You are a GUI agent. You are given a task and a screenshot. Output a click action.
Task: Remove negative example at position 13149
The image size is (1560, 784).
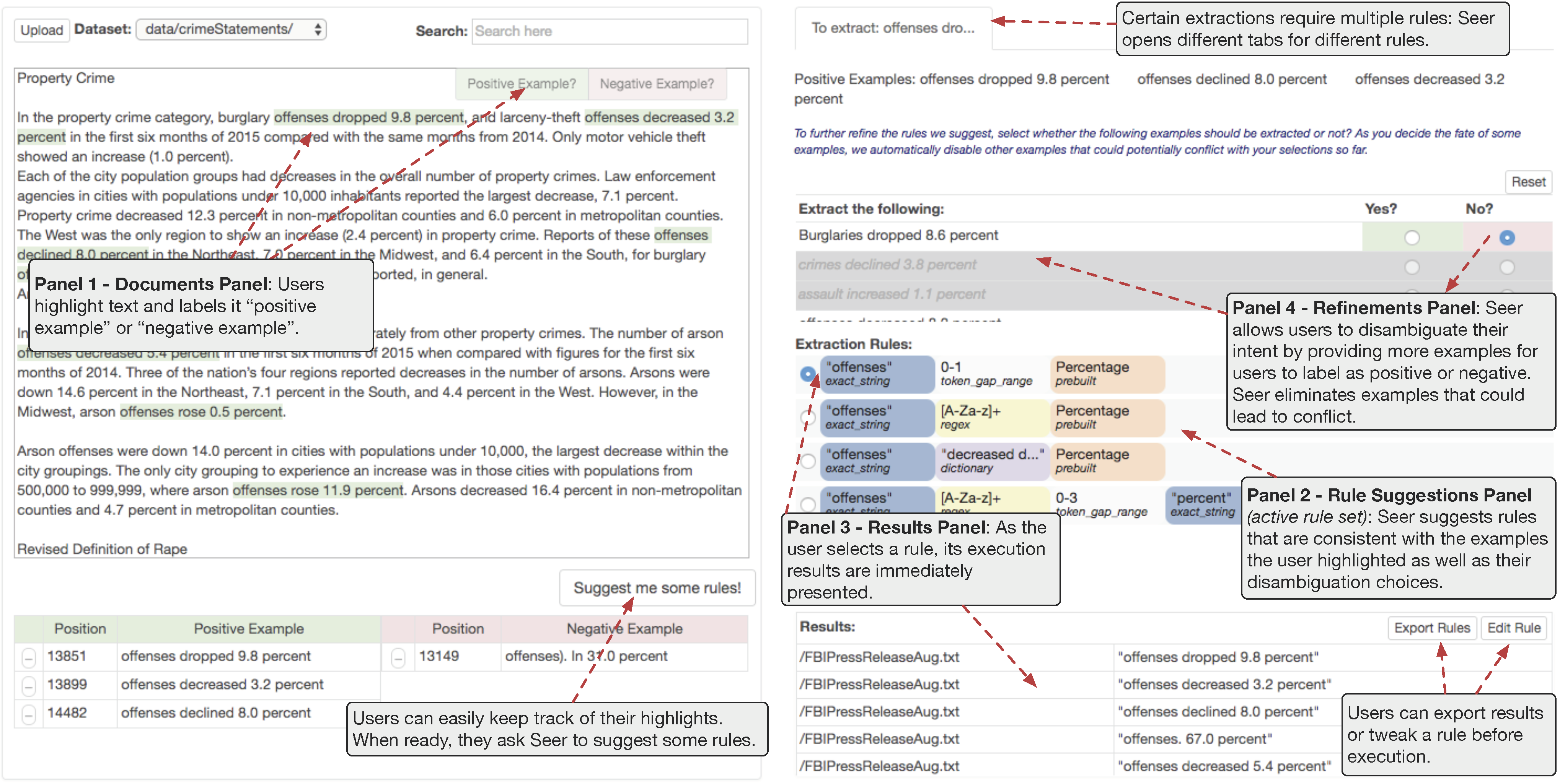(x=398, y=657)
